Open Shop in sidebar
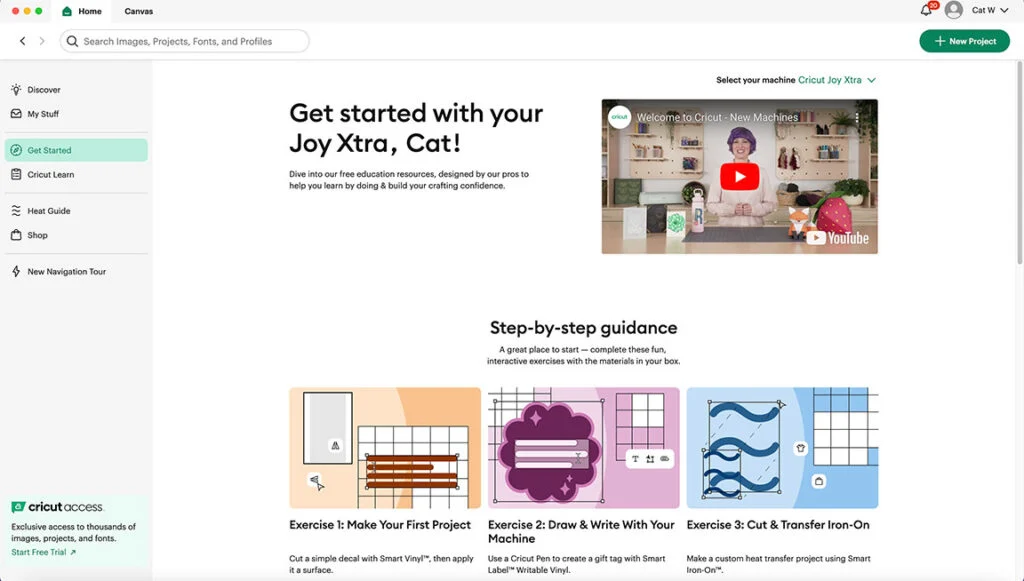Image resolution: width=1024 pixels, height=581 pixels. (76, 235)
